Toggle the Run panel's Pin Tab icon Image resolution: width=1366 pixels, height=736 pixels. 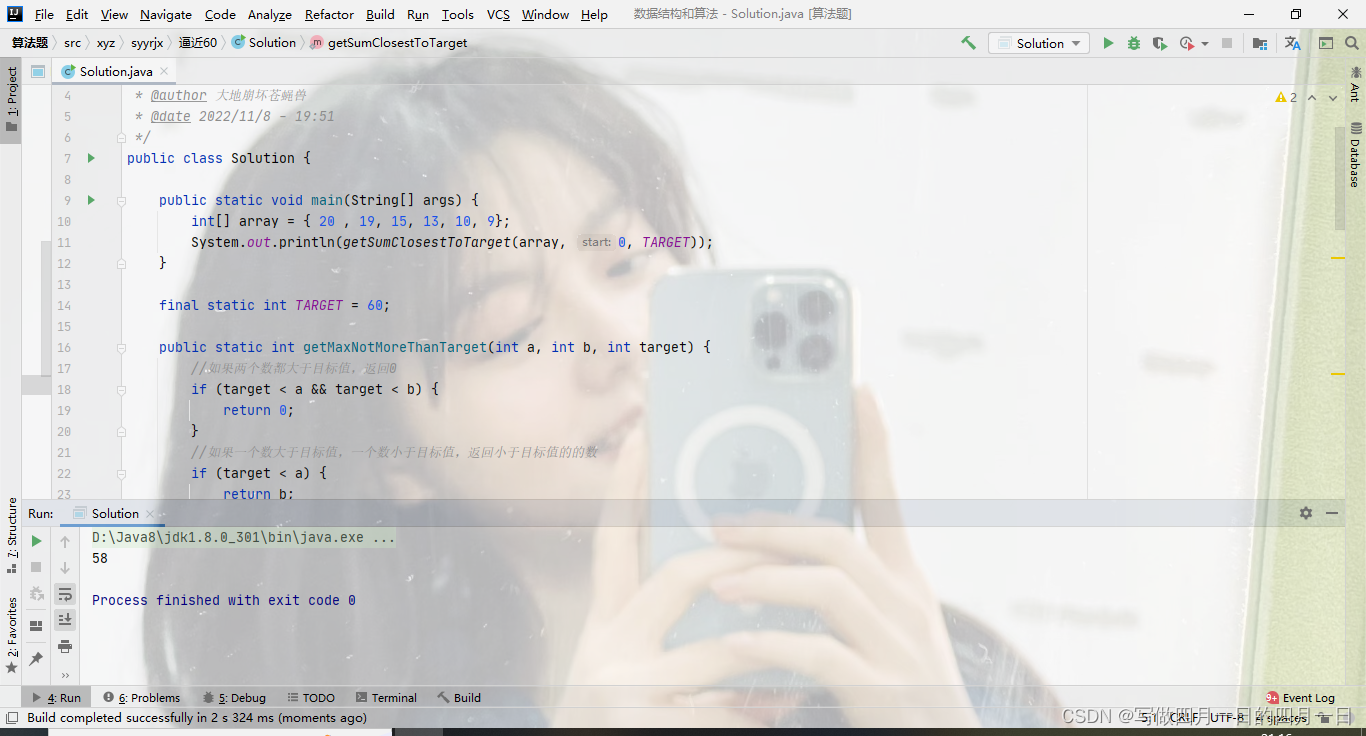(37, 658)
